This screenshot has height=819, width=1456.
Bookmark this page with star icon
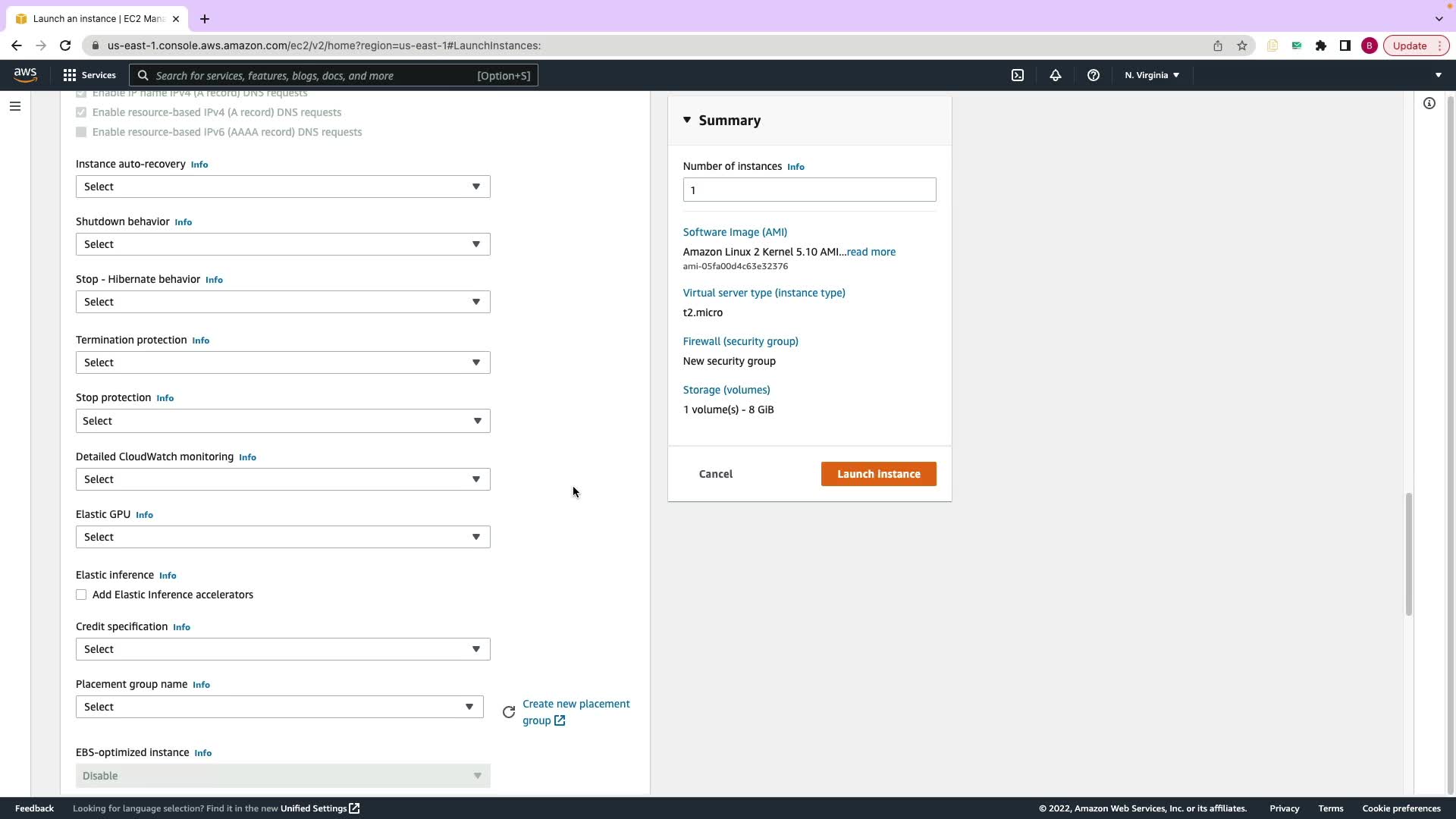click(1242, 45)
